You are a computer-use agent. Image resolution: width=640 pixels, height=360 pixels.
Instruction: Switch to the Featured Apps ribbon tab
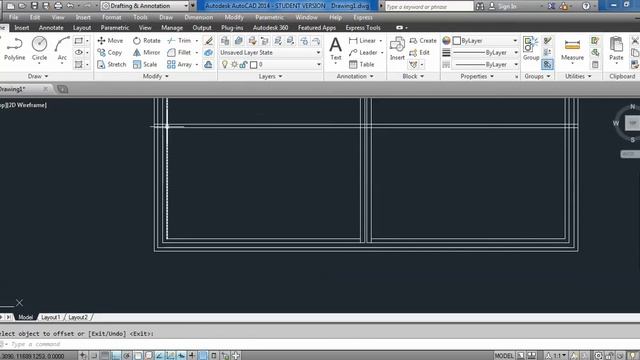pyautogui.click(x=317, y=28)
